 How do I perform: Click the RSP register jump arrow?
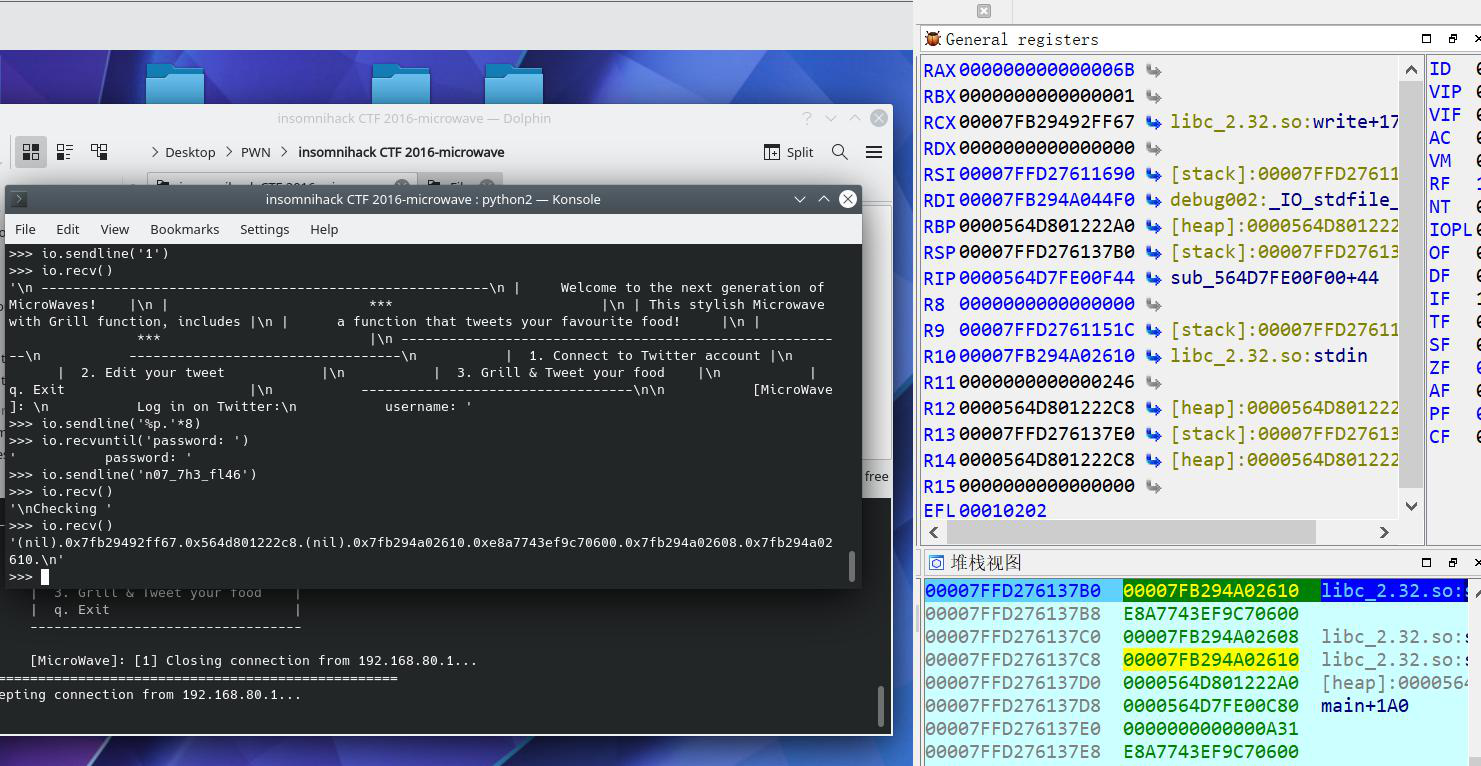[x=1153, y=253]
